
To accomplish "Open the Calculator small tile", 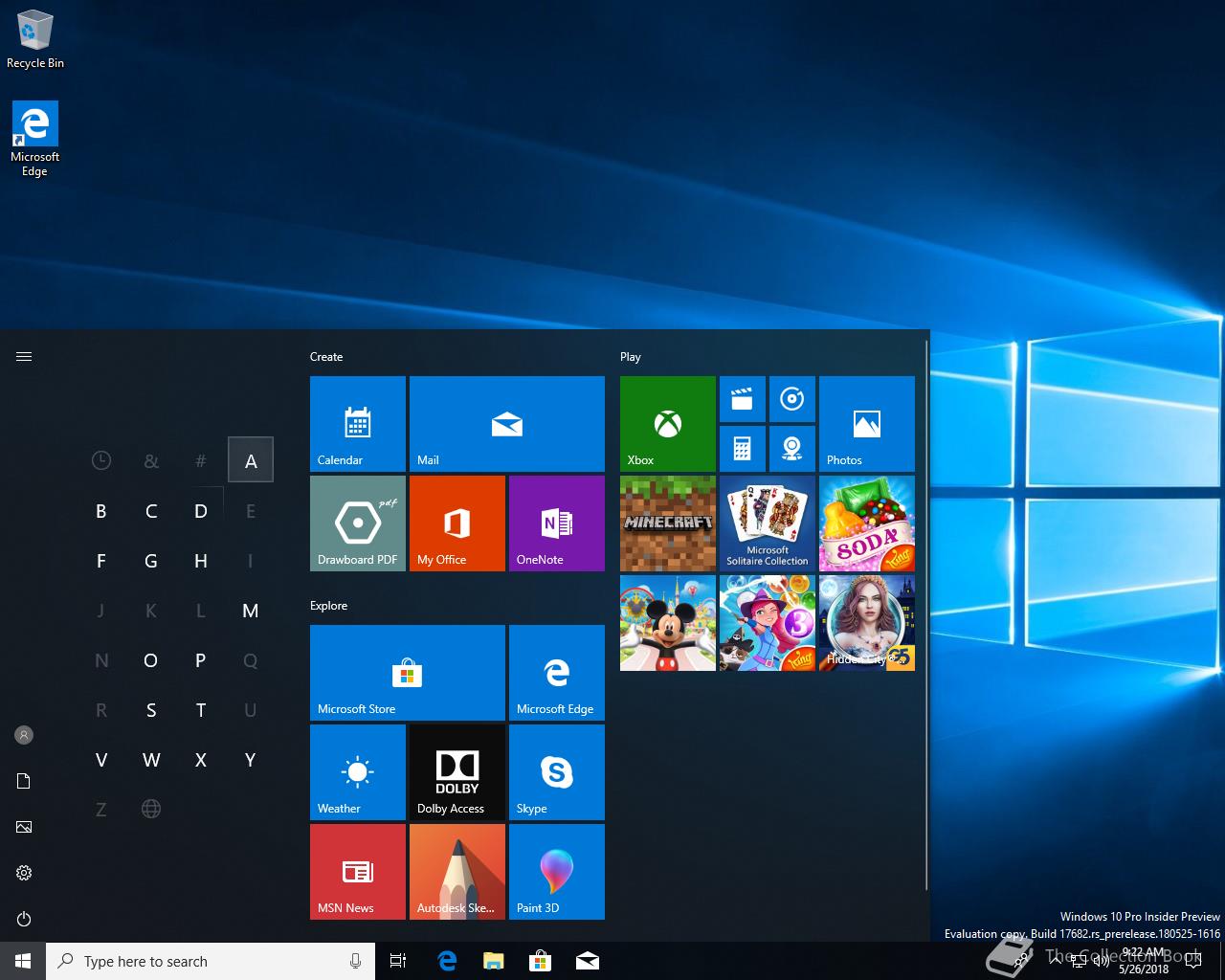I will pyautogui.click(x=743, y=449).
